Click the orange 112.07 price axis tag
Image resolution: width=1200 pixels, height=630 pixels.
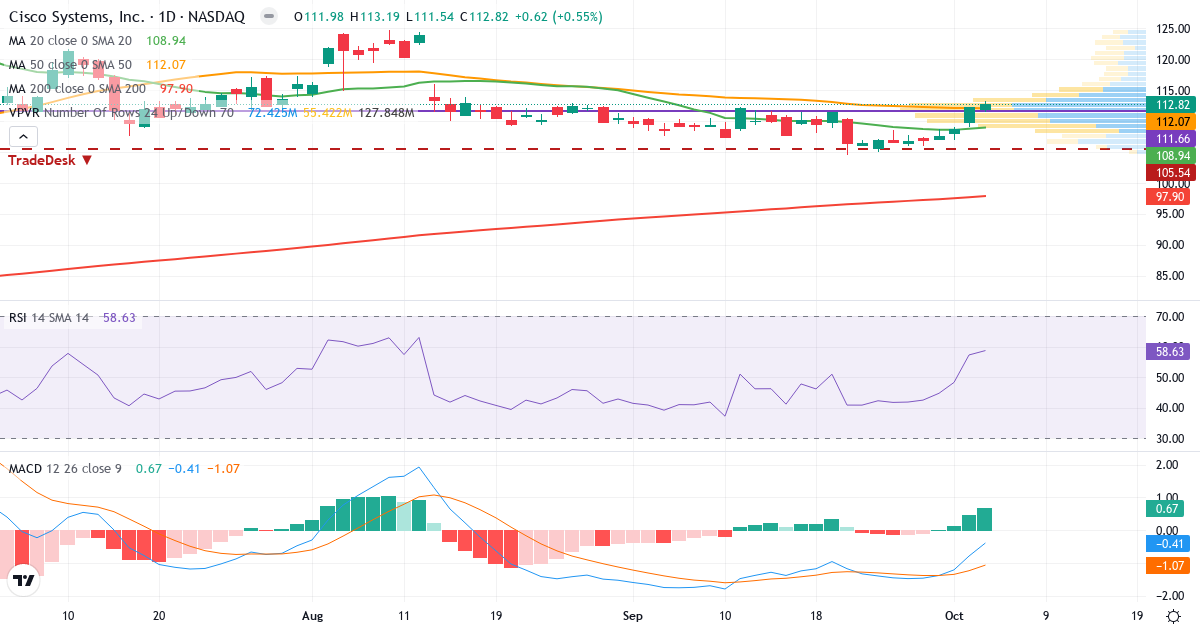pyautogui.click(x=1171, y=121)
